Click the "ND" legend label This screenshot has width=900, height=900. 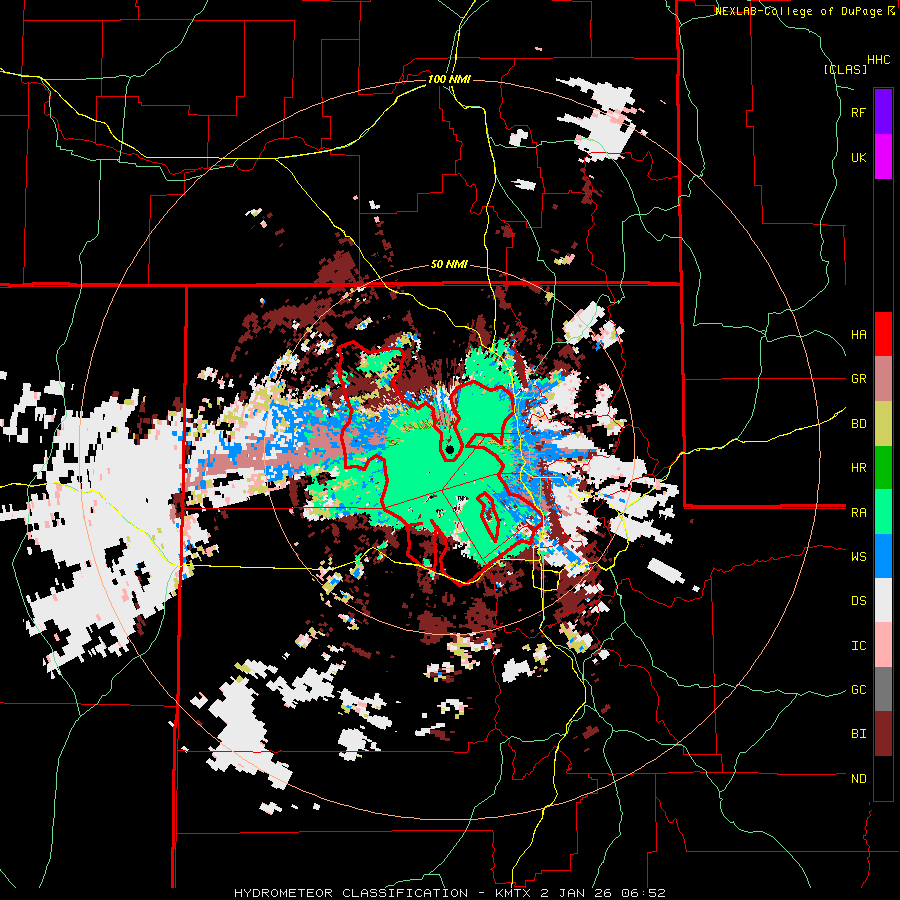(858, 779)
